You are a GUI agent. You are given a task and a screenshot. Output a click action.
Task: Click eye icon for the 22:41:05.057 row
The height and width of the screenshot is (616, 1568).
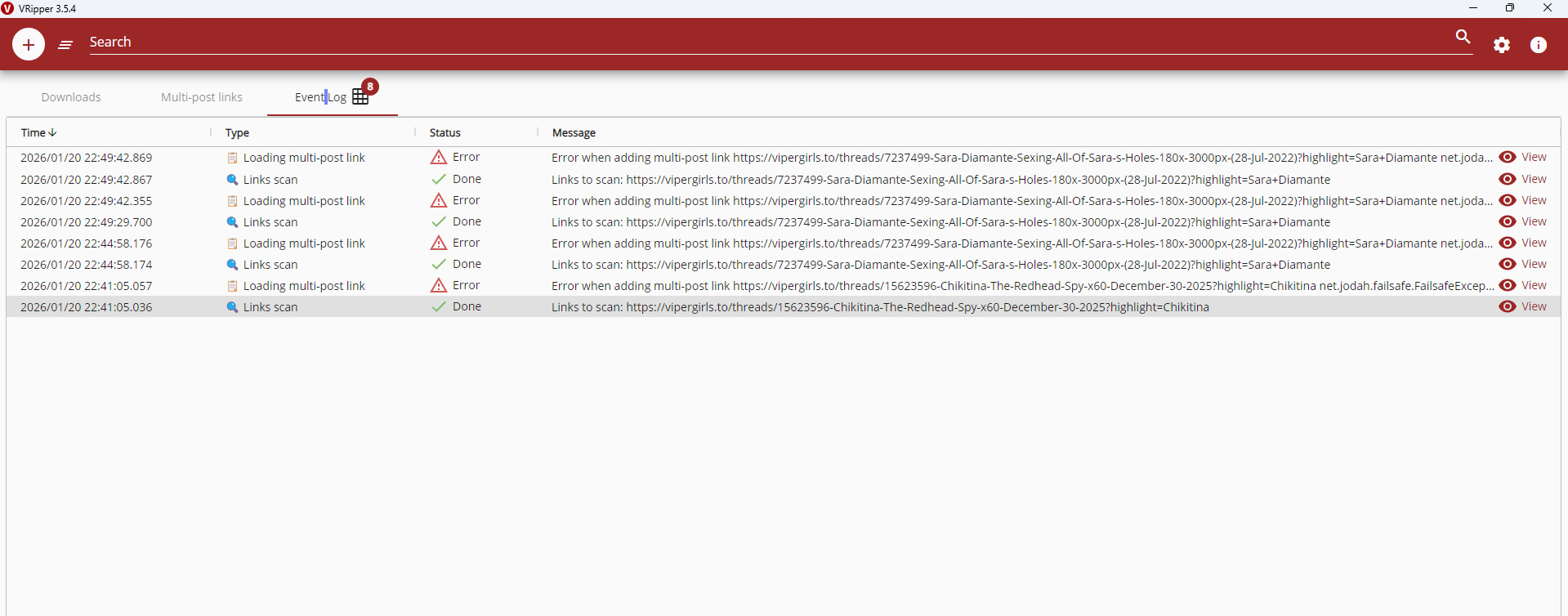1508,285
